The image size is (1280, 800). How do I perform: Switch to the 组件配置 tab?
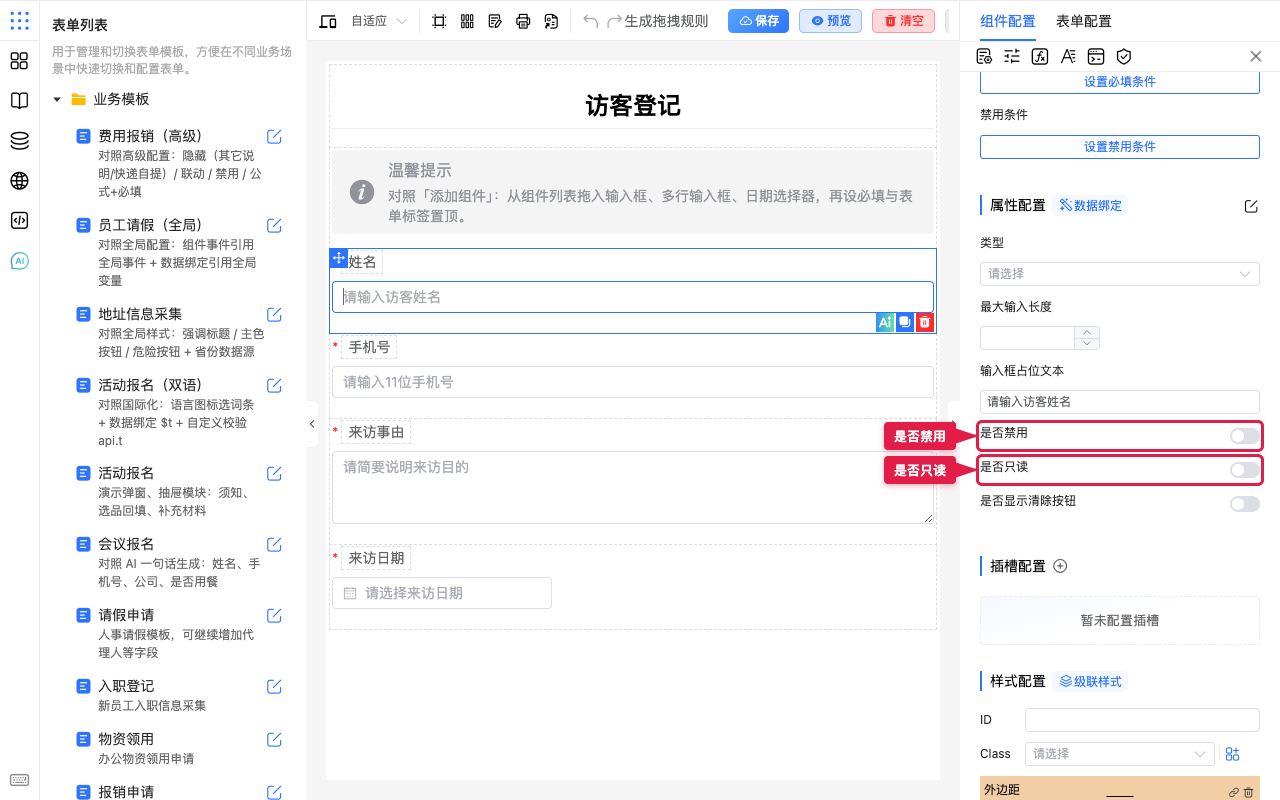[1008, 21]
